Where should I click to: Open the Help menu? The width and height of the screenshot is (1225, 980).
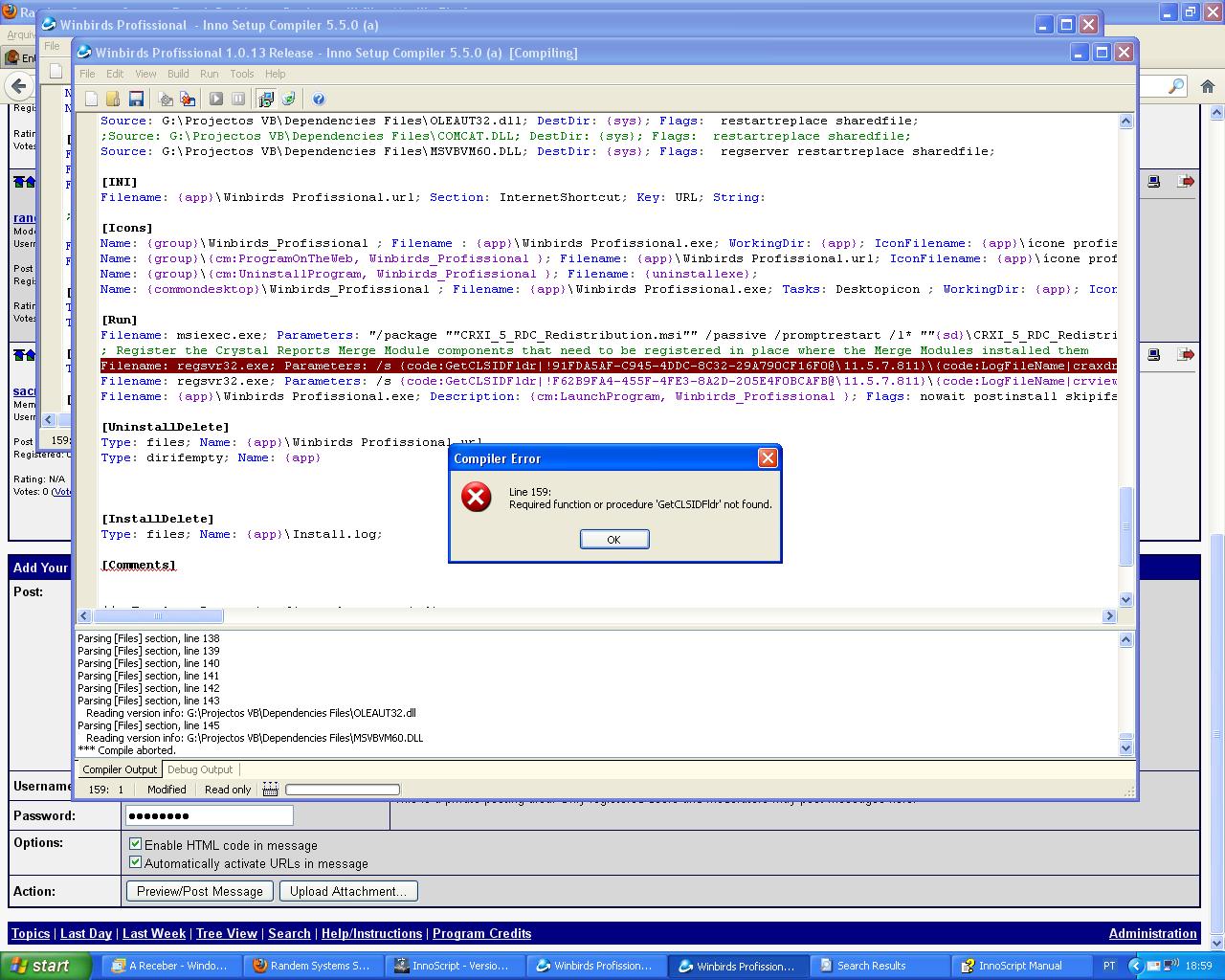pos(275,74)
